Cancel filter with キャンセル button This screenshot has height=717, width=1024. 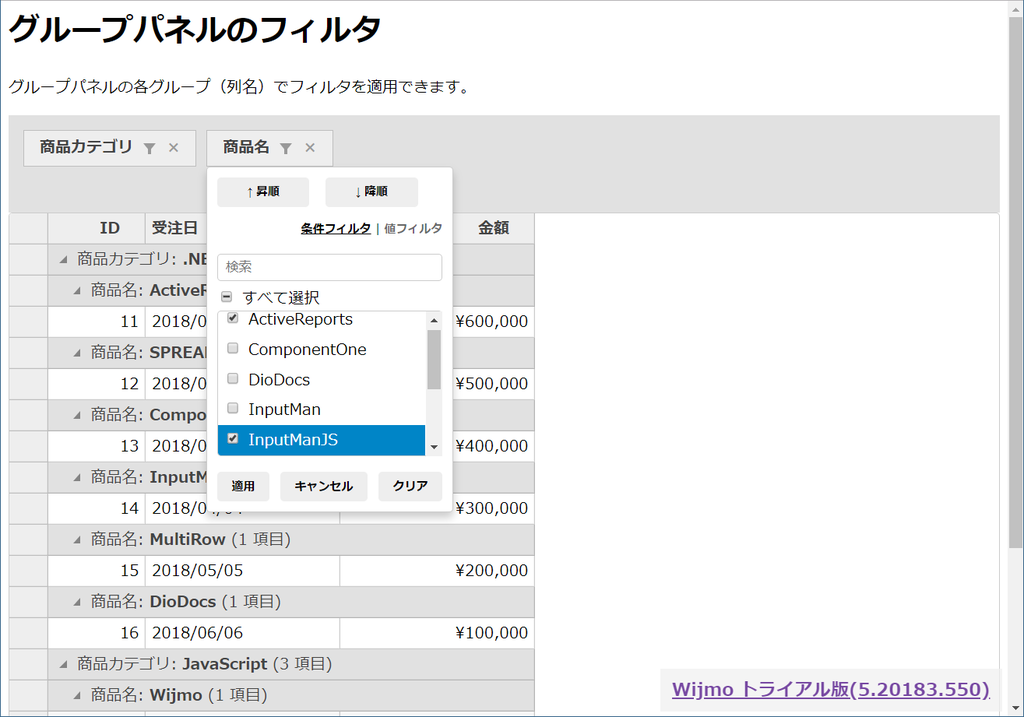click(x=324, y=486)
